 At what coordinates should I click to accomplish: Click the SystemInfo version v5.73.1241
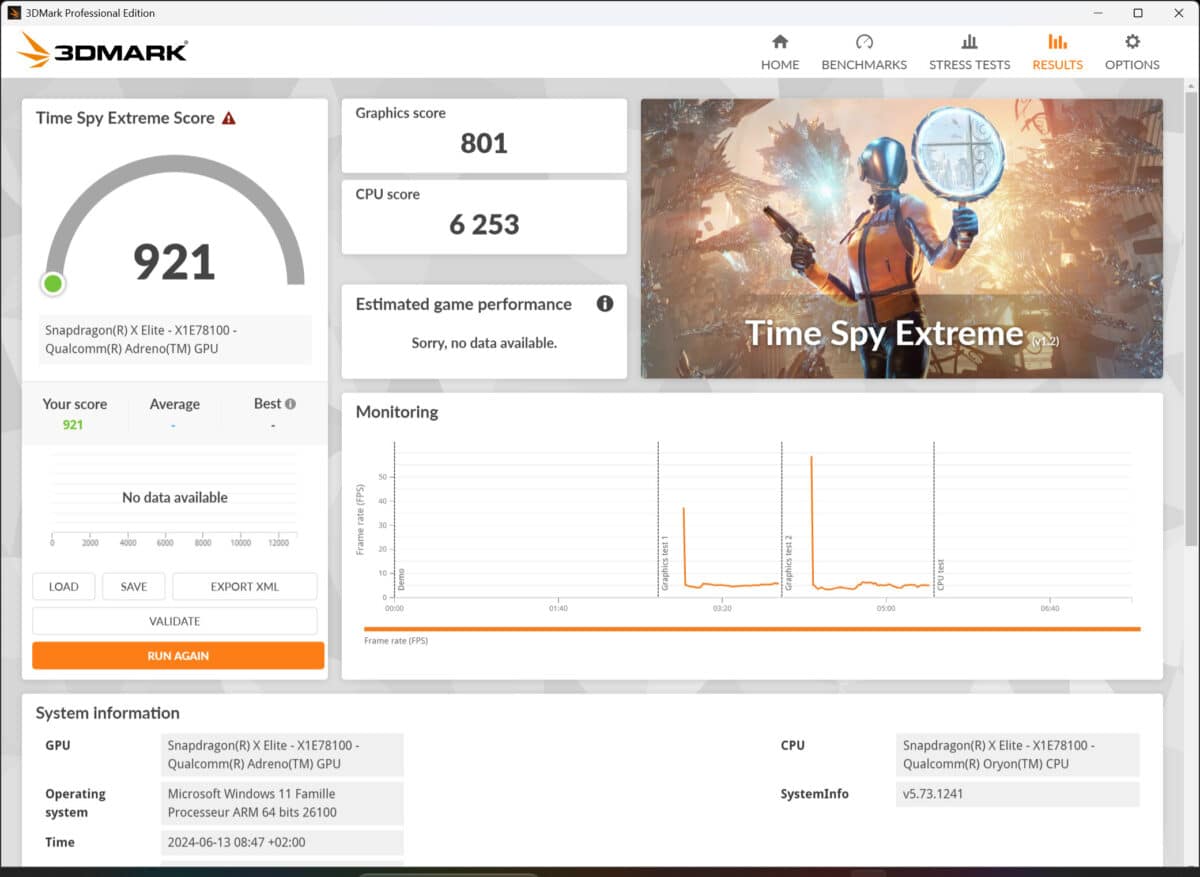(1018, 794)
